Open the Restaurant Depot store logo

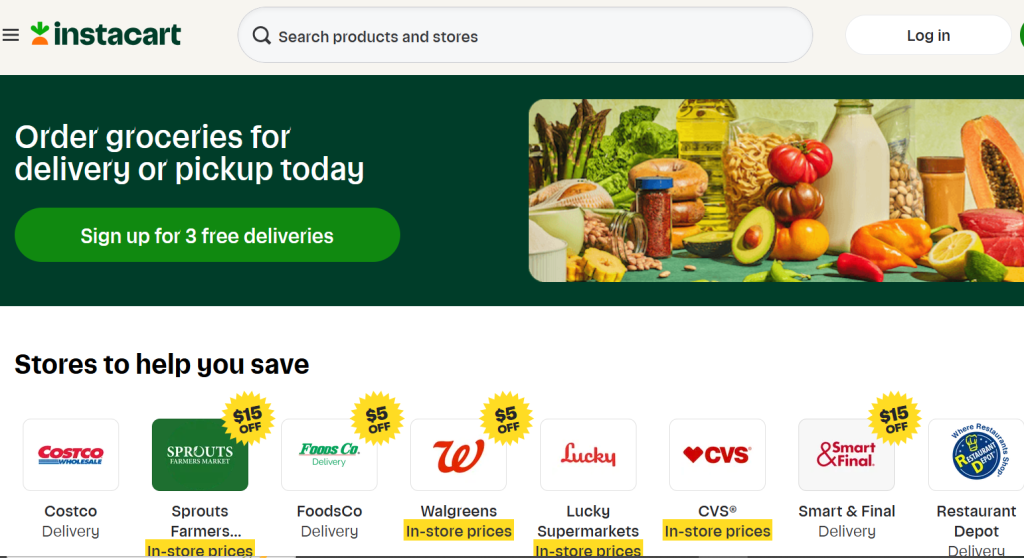[x=976, y=455]
